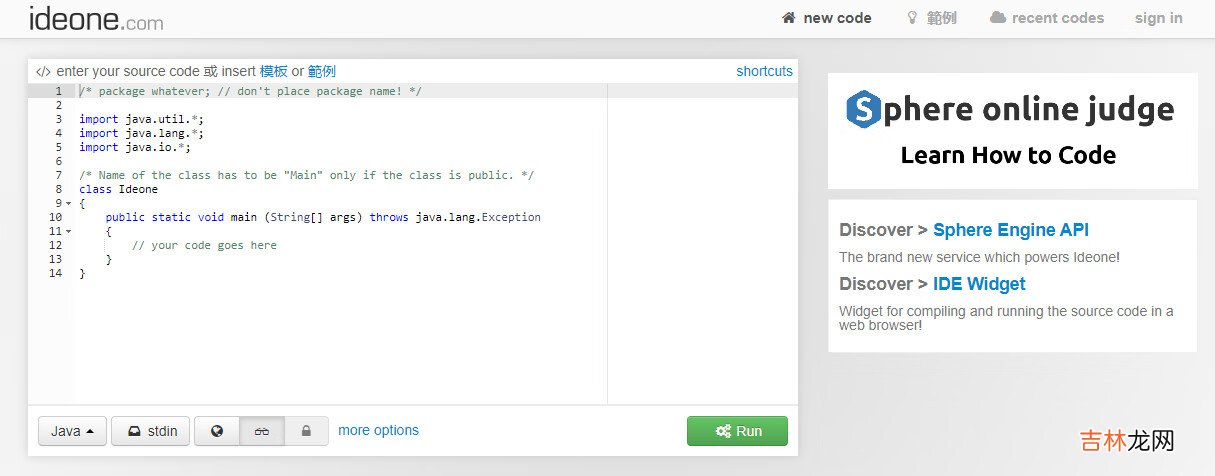Select secret visibility glasses icon
1215x476 pixels.
pos(262,431)
